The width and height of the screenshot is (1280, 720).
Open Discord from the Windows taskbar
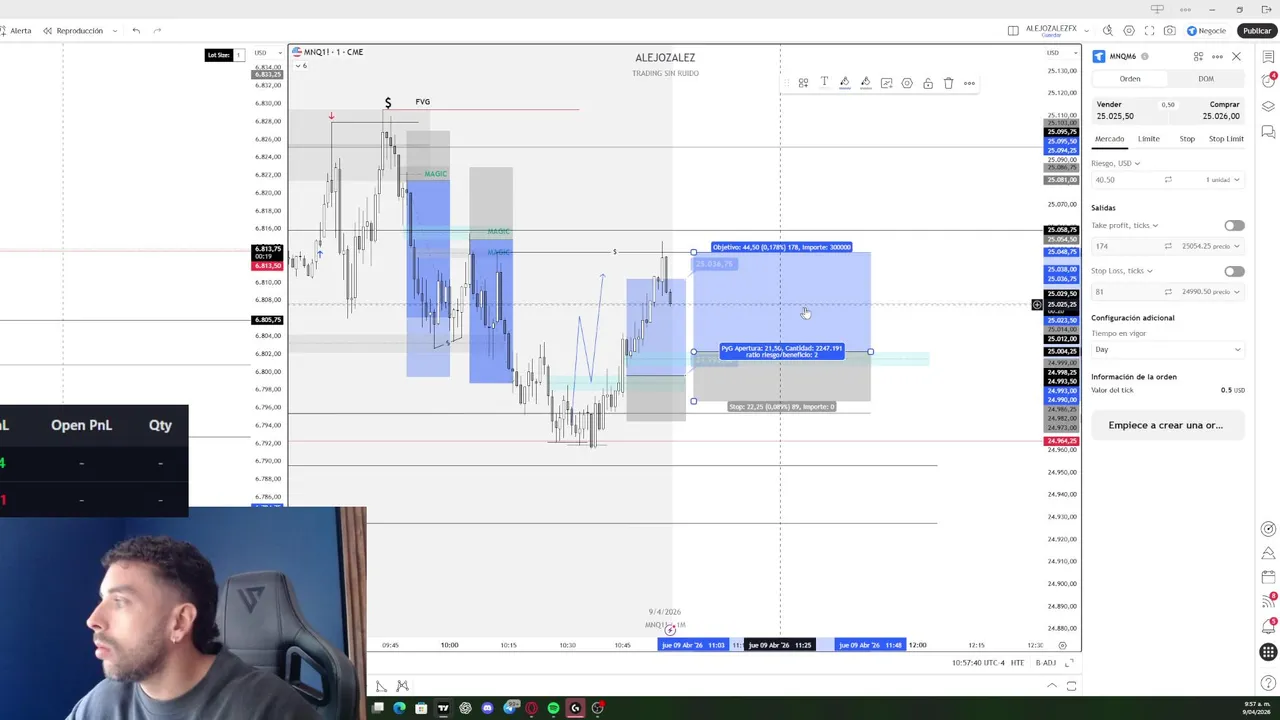point(487,708)
